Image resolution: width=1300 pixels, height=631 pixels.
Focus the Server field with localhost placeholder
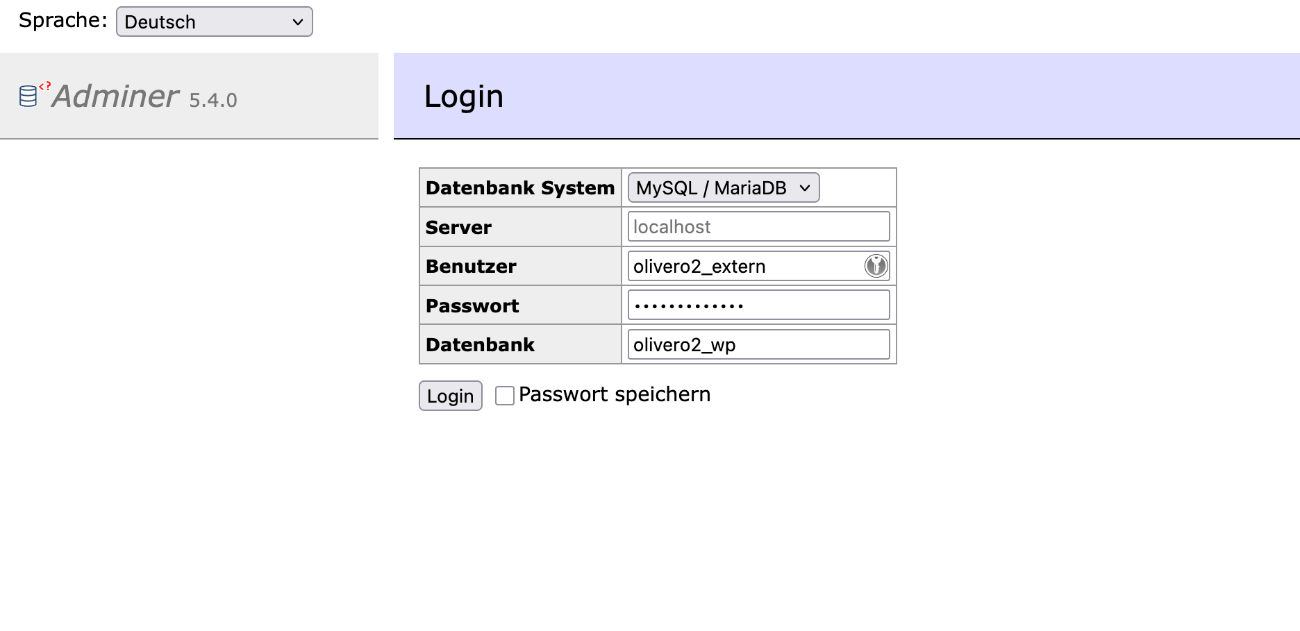tap(759, 227)
